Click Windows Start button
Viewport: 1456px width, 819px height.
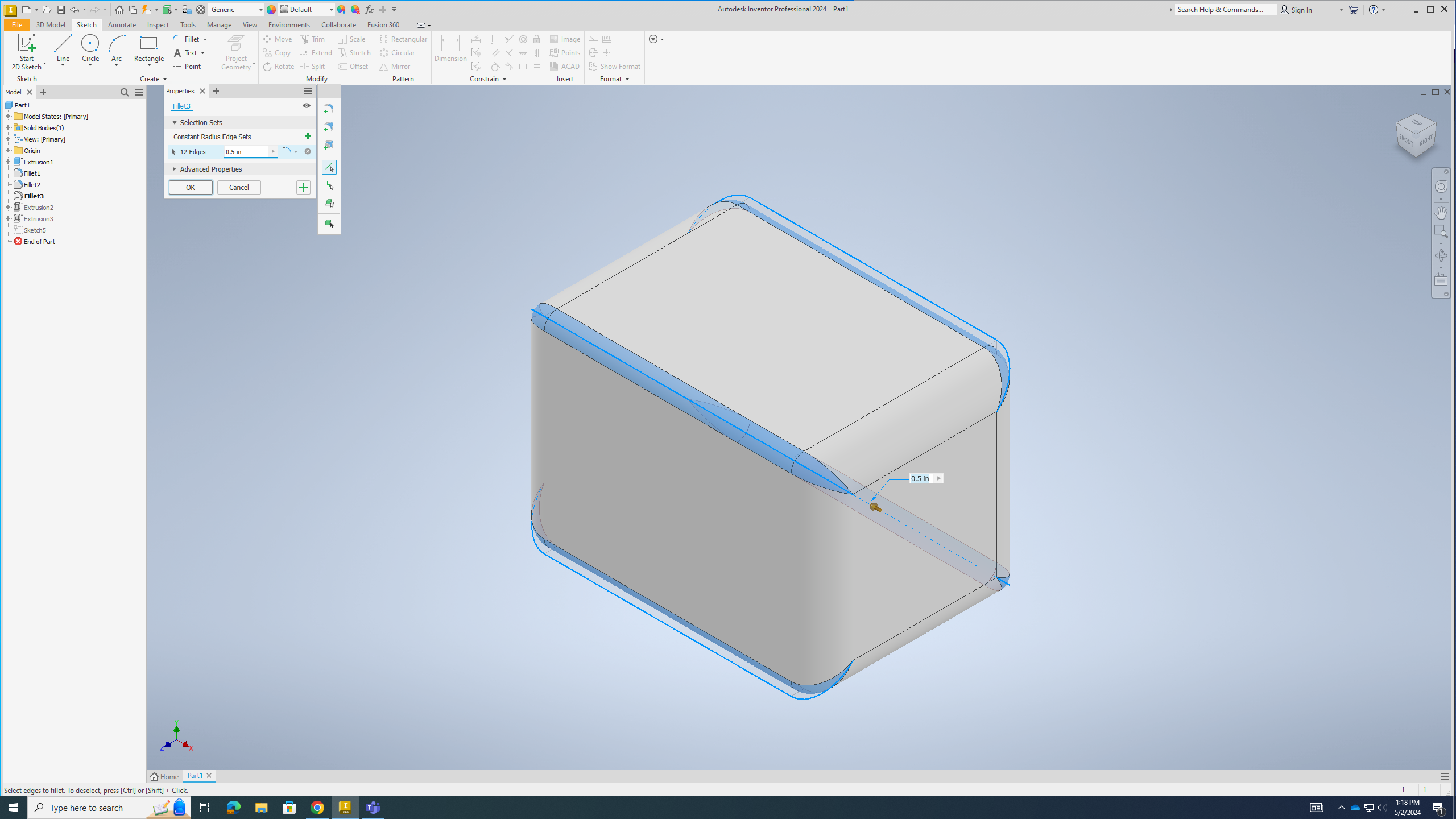coord(14,808)
